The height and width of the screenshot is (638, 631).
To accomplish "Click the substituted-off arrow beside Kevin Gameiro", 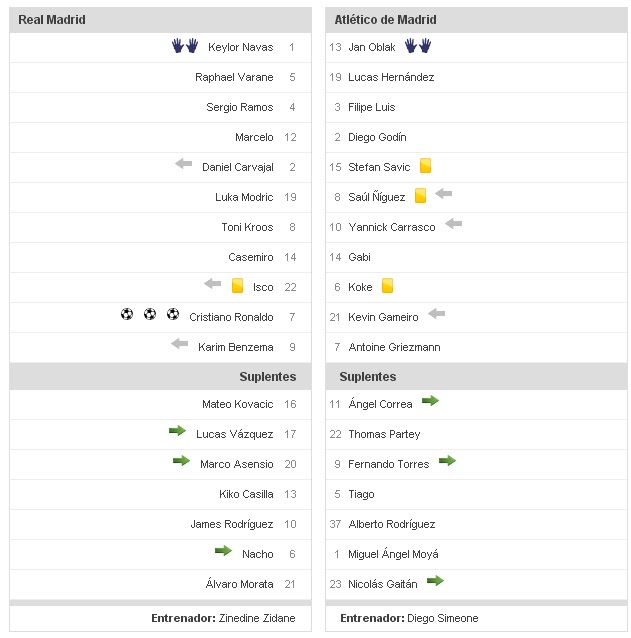I will point(436,314).
